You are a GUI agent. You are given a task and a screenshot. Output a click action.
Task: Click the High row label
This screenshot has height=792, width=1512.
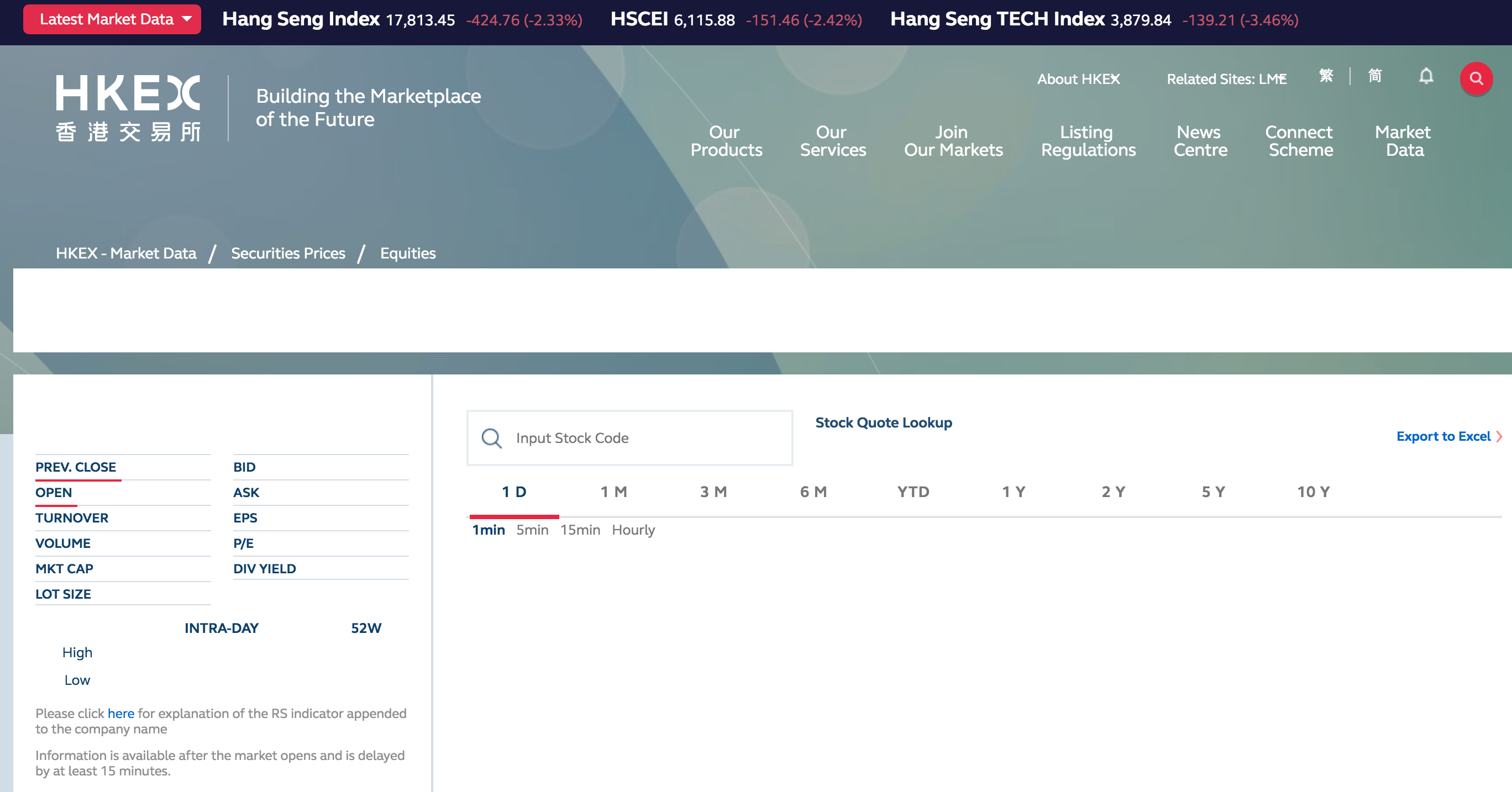pyautogui.click(x=77, y=652)
